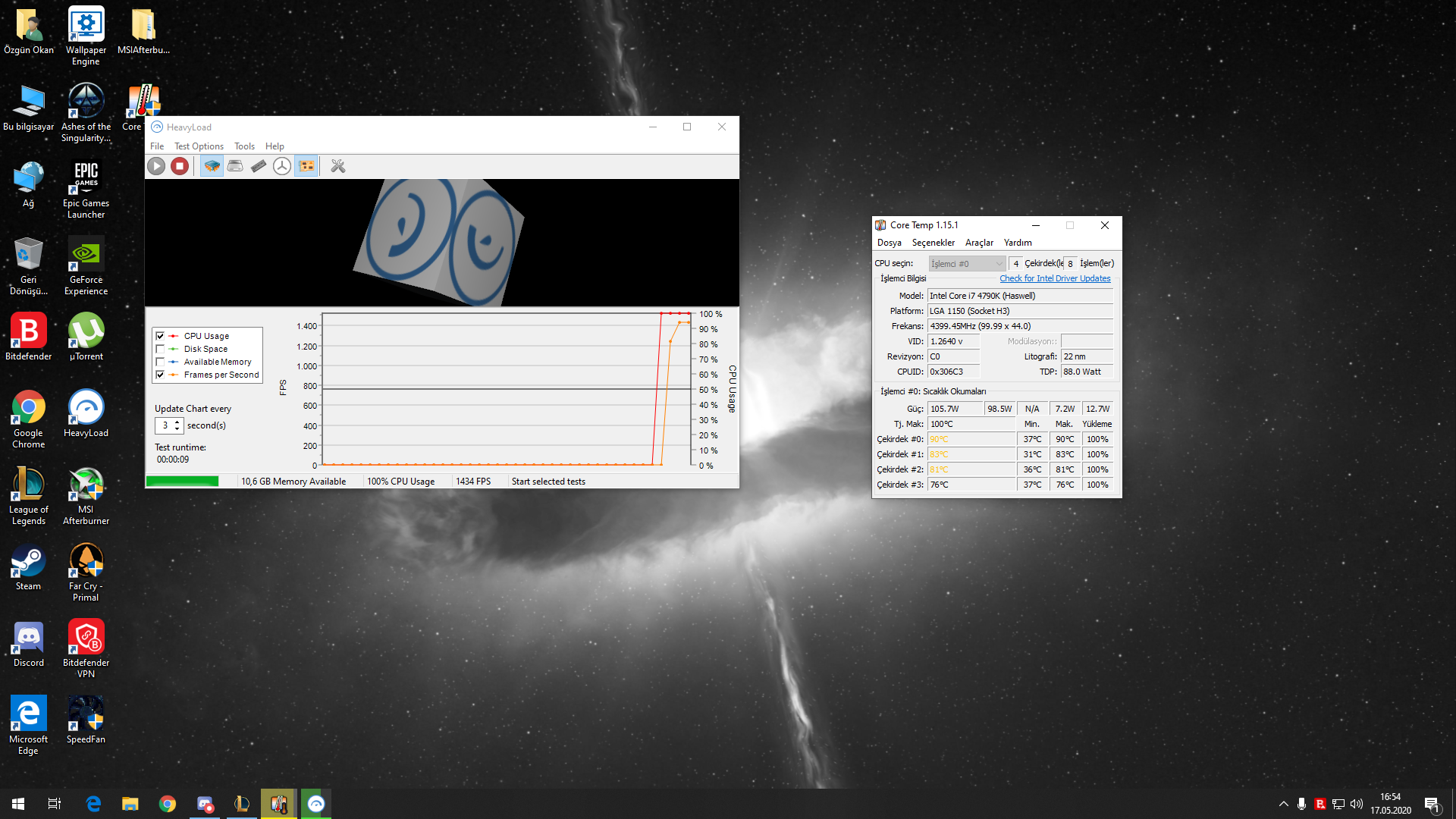Show hidden icons chevron in system tray
Screen dimensions: 1456x819
[x=1283, y=804]
